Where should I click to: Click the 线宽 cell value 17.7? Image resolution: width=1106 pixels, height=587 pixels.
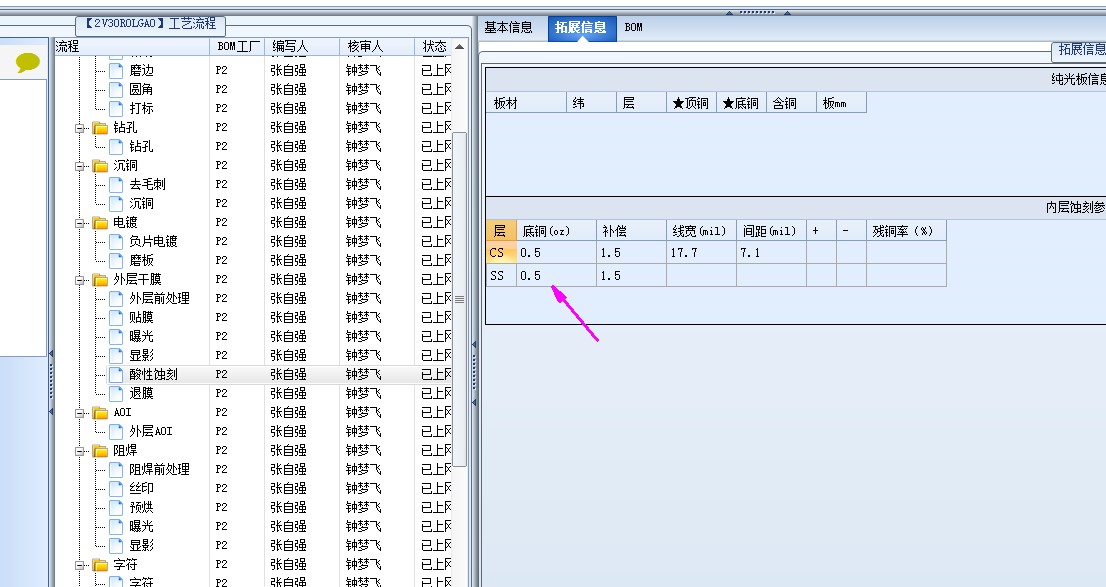[x=701, y=253]
